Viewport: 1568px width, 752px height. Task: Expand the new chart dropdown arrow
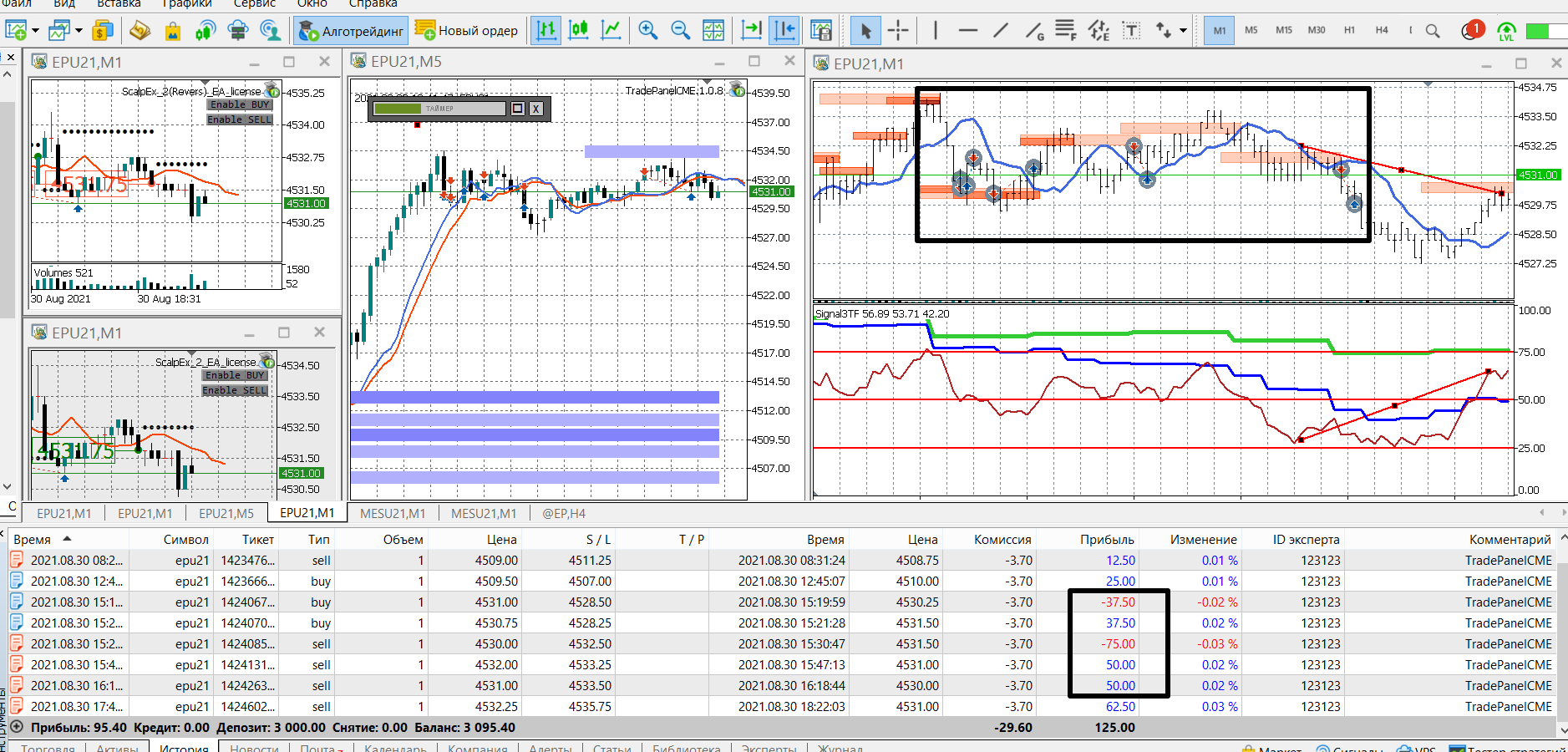point(35,31)
